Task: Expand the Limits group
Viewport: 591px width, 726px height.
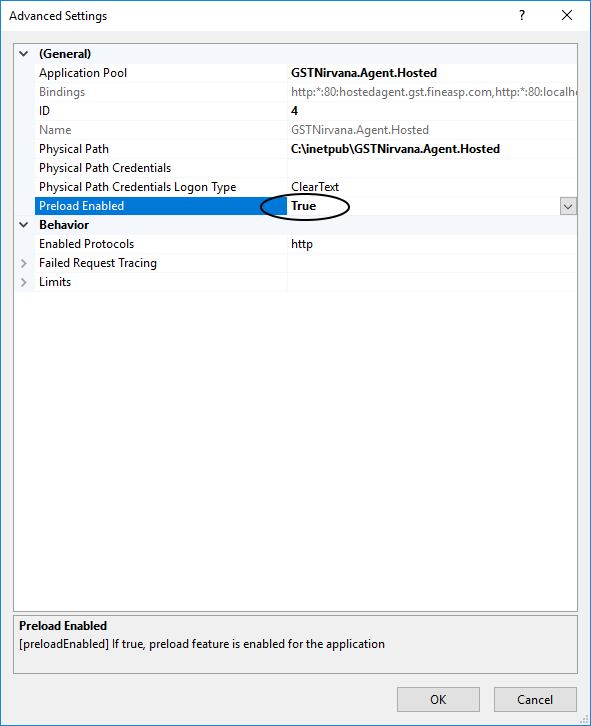Action: click(24, 282)
